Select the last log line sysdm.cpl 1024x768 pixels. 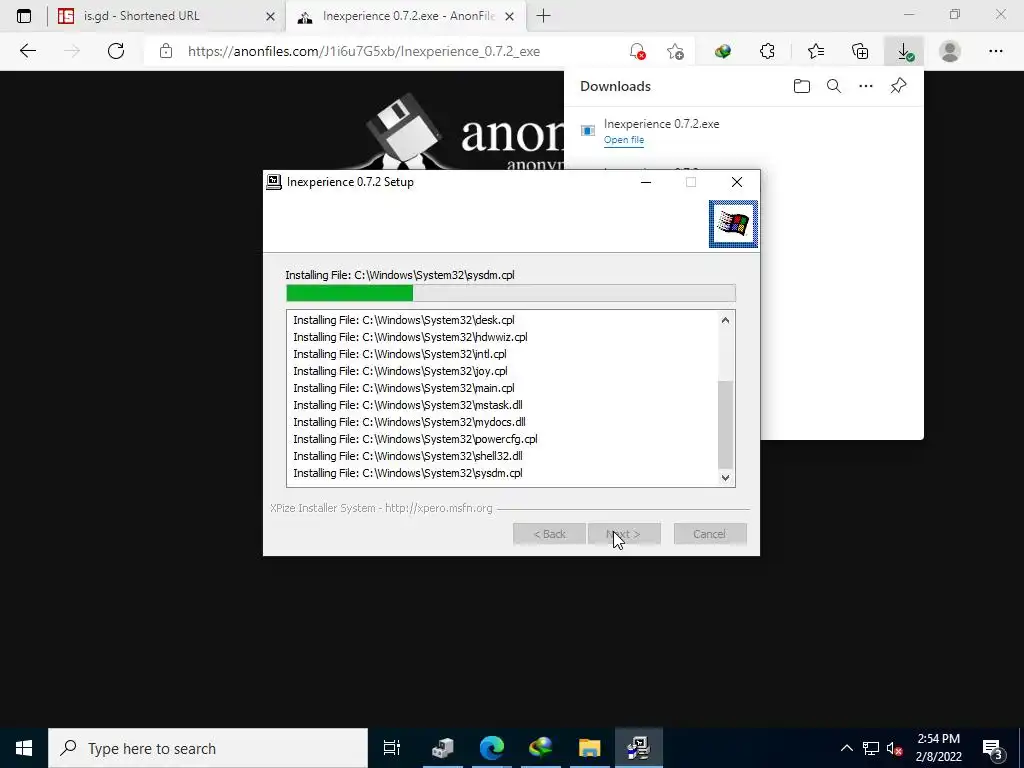pos(408,473)
